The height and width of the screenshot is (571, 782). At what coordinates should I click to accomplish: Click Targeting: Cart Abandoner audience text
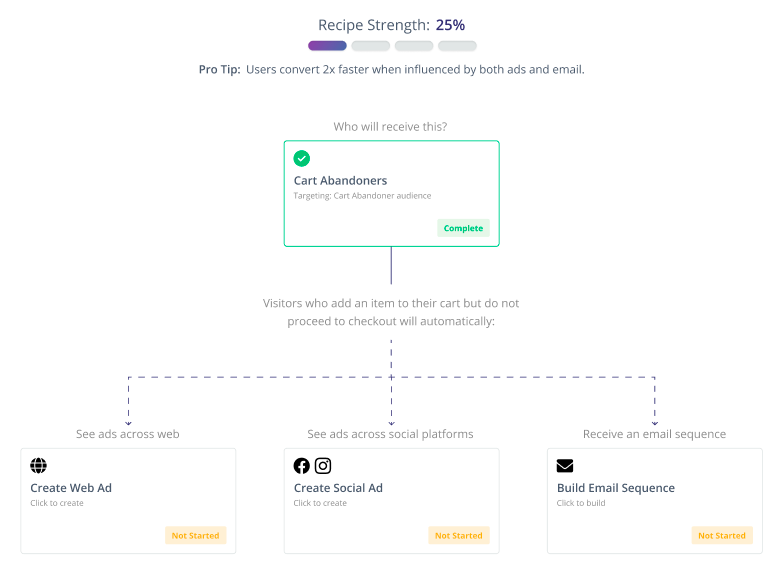point(362,195)
